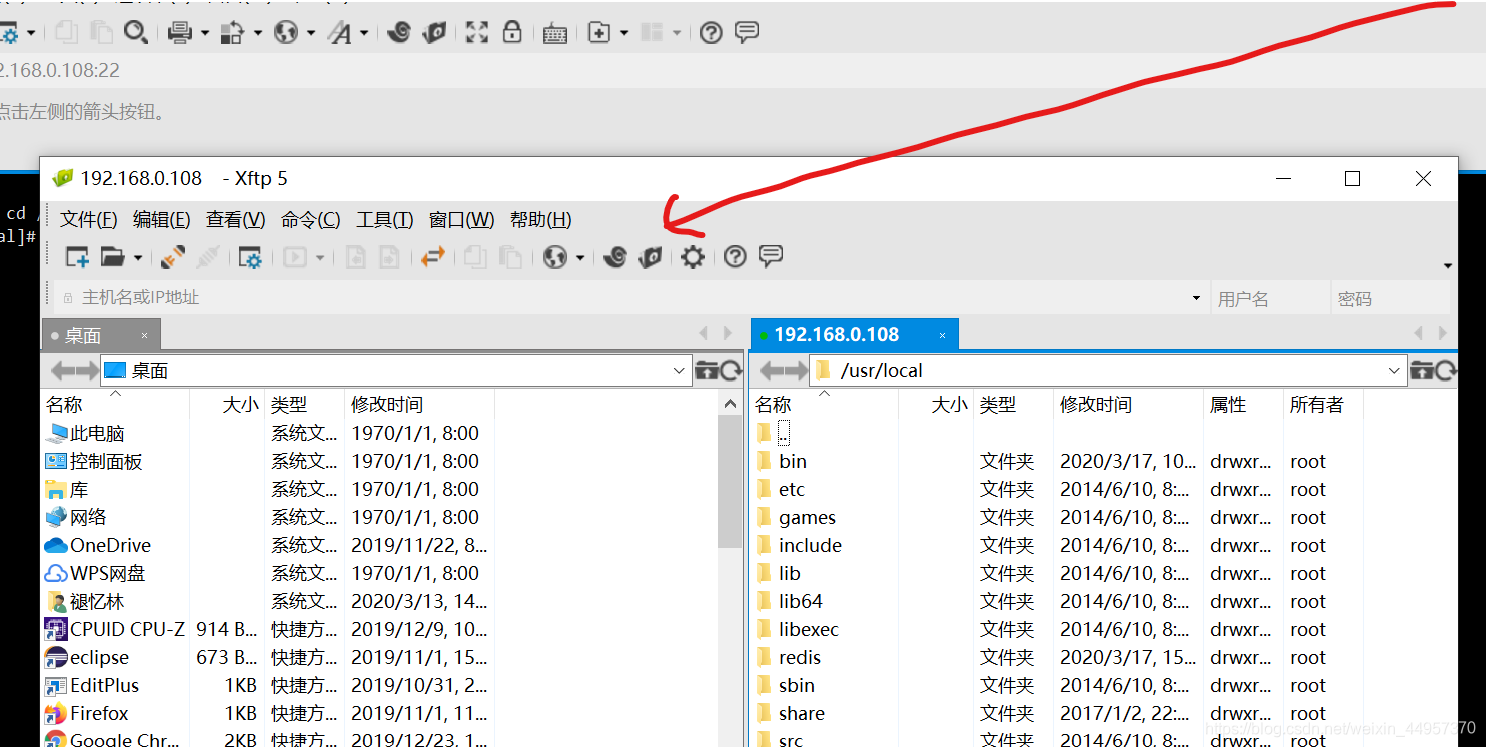Click the Font 'A' icon in Xshell toolbar

[340, 33]
